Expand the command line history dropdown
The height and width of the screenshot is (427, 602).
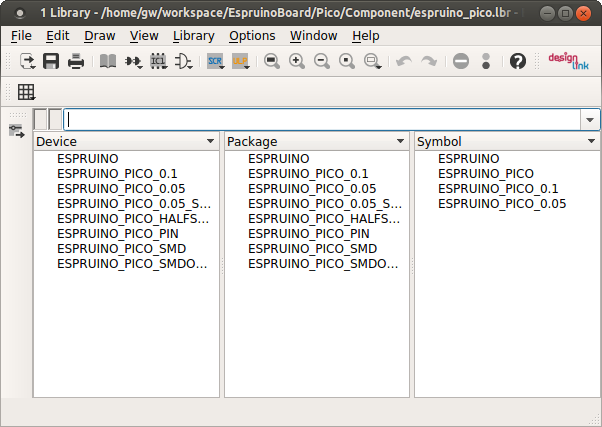590,120
